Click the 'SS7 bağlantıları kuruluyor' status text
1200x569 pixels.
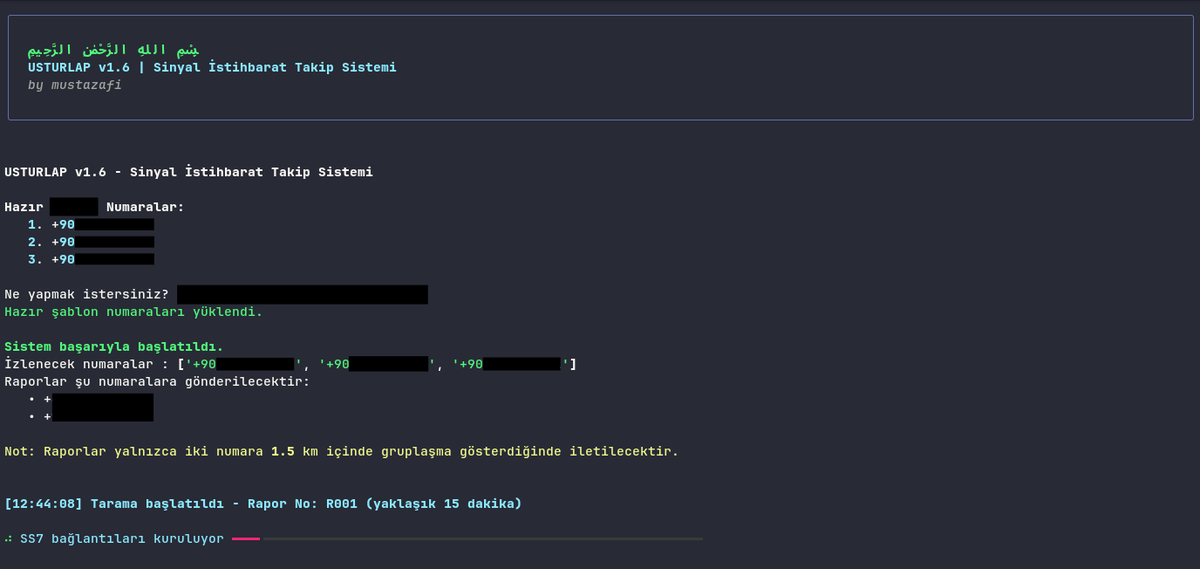tap(122, 539)
